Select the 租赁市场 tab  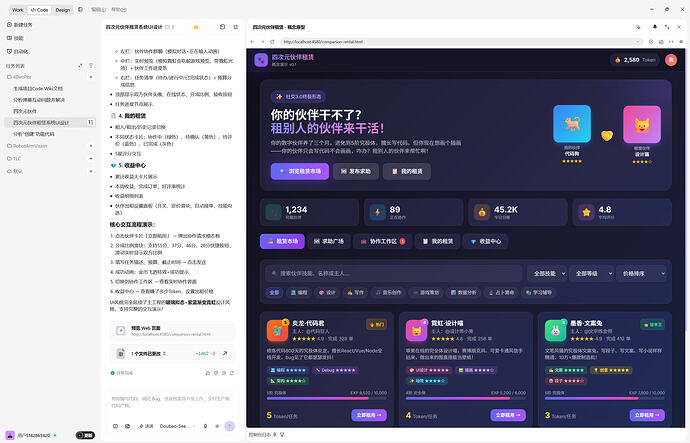[x=282, y=241]
